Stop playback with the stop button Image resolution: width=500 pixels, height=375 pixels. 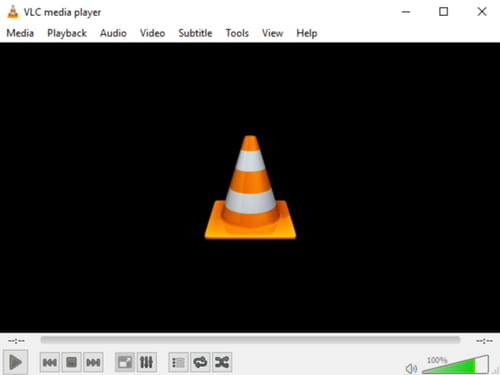(71, 362)
